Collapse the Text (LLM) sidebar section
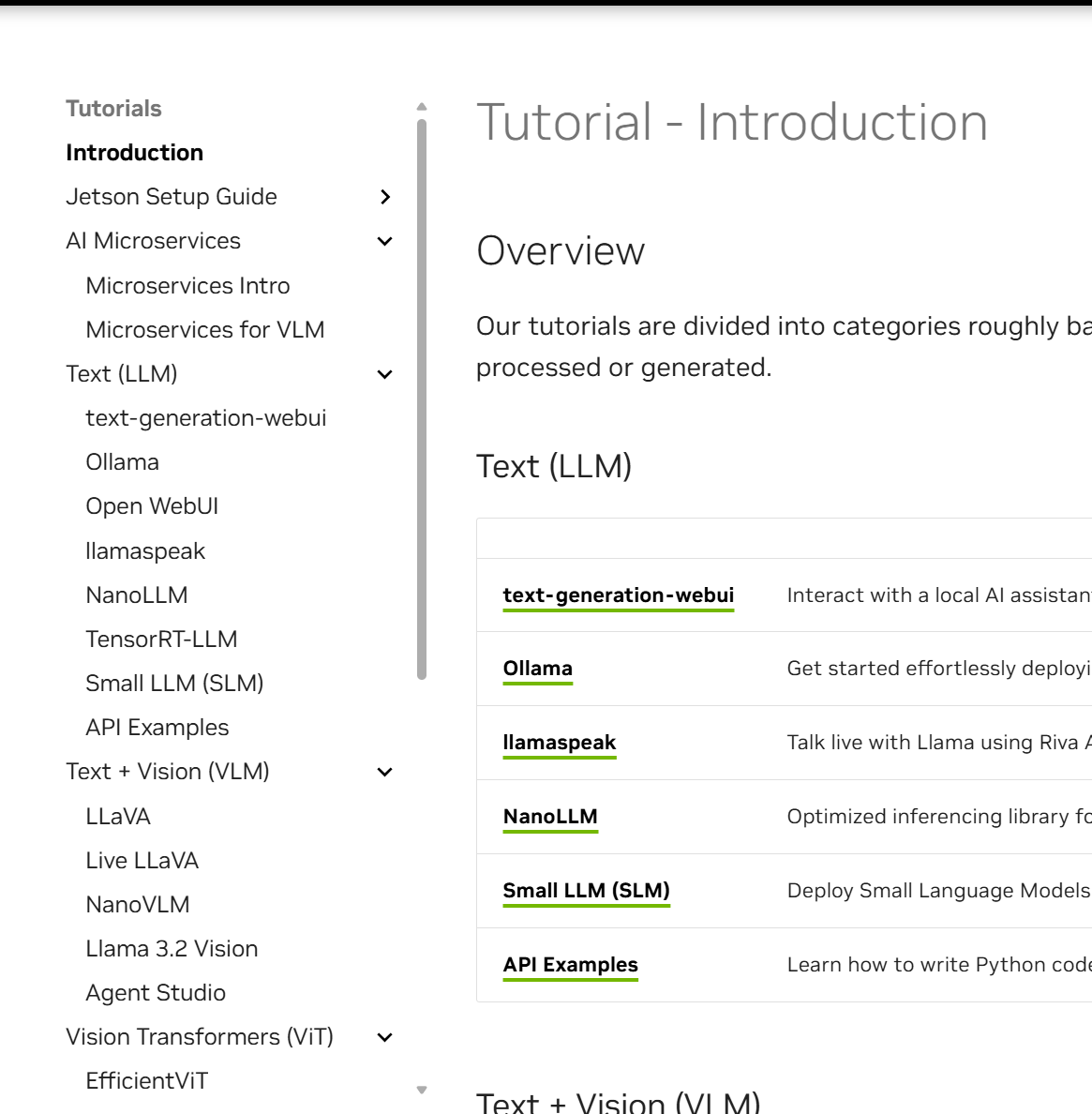 pyautogui.click(x=385, y=374)
